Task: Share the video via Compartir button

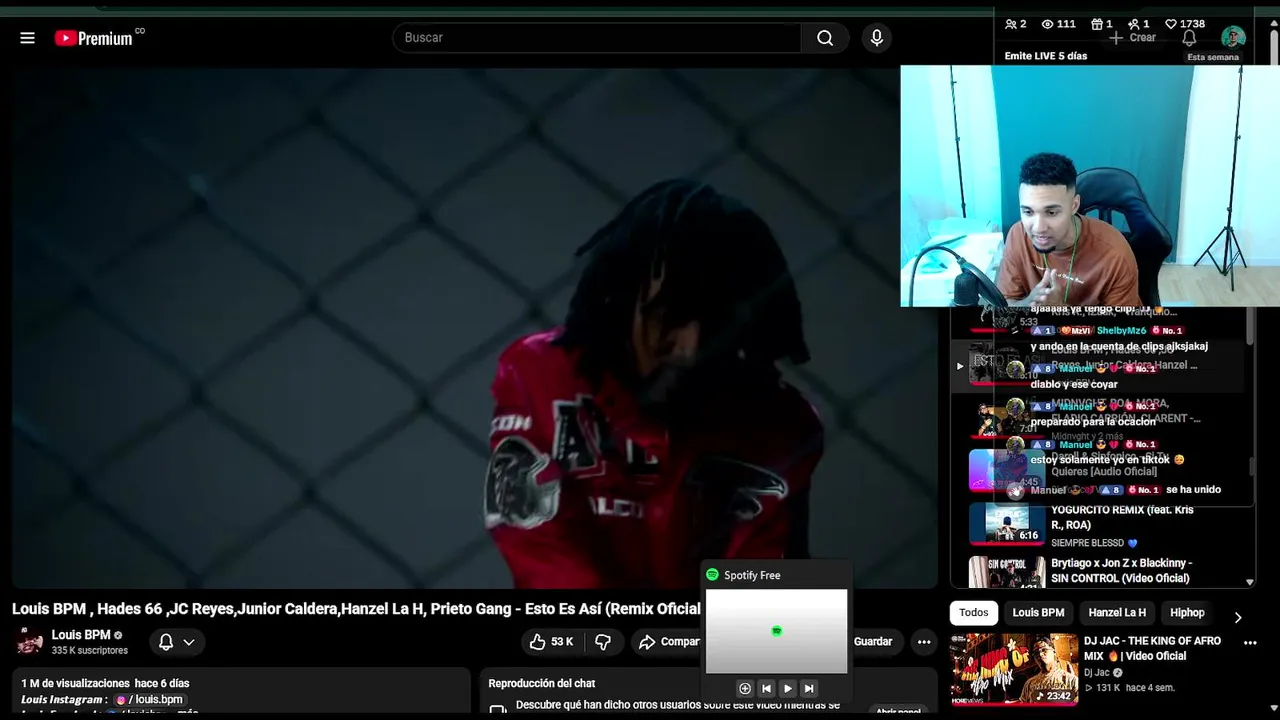Action: point(669,642)
